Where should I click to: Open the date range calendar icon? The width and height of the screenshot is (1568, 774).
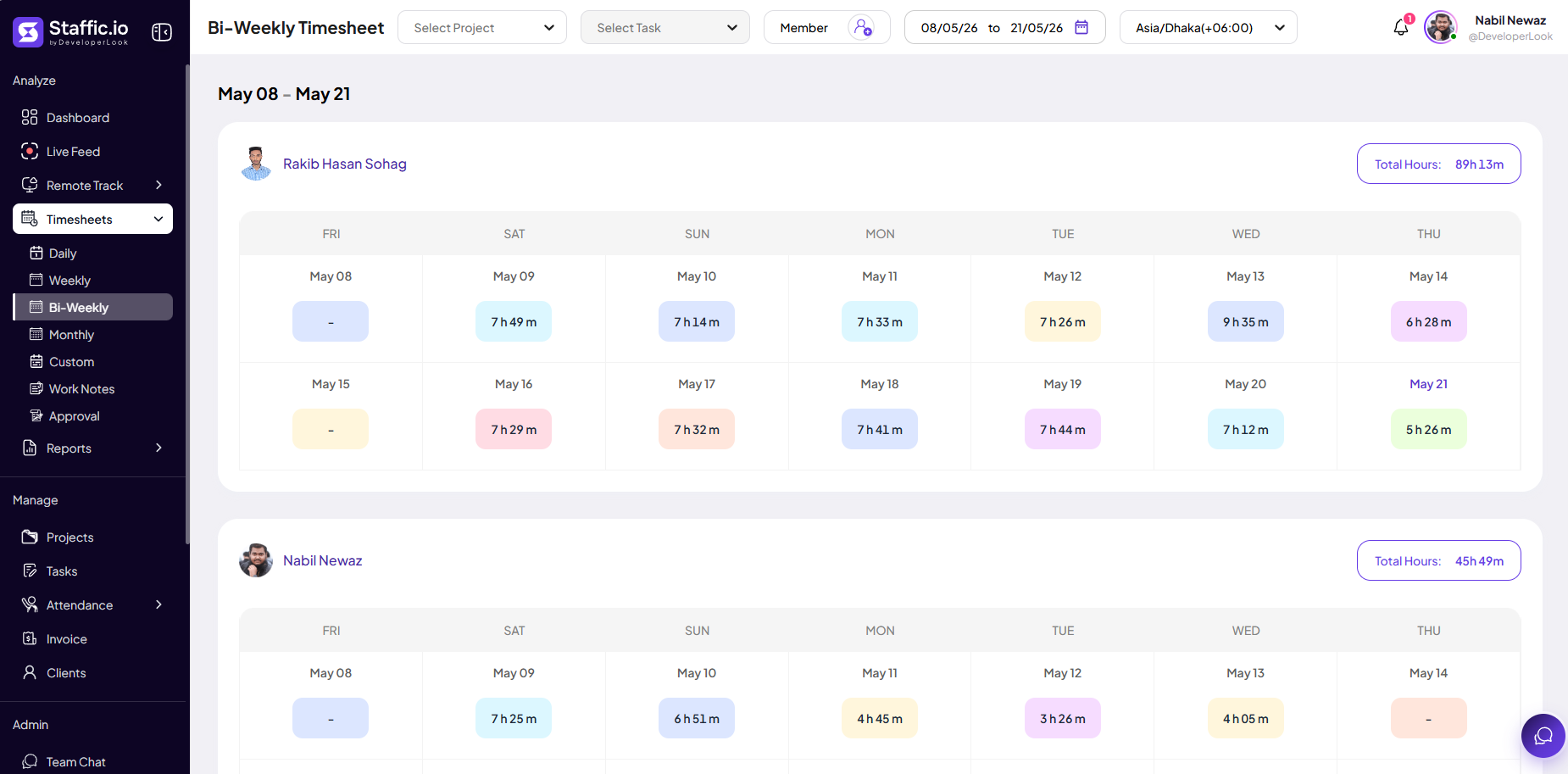[1081, 27]
